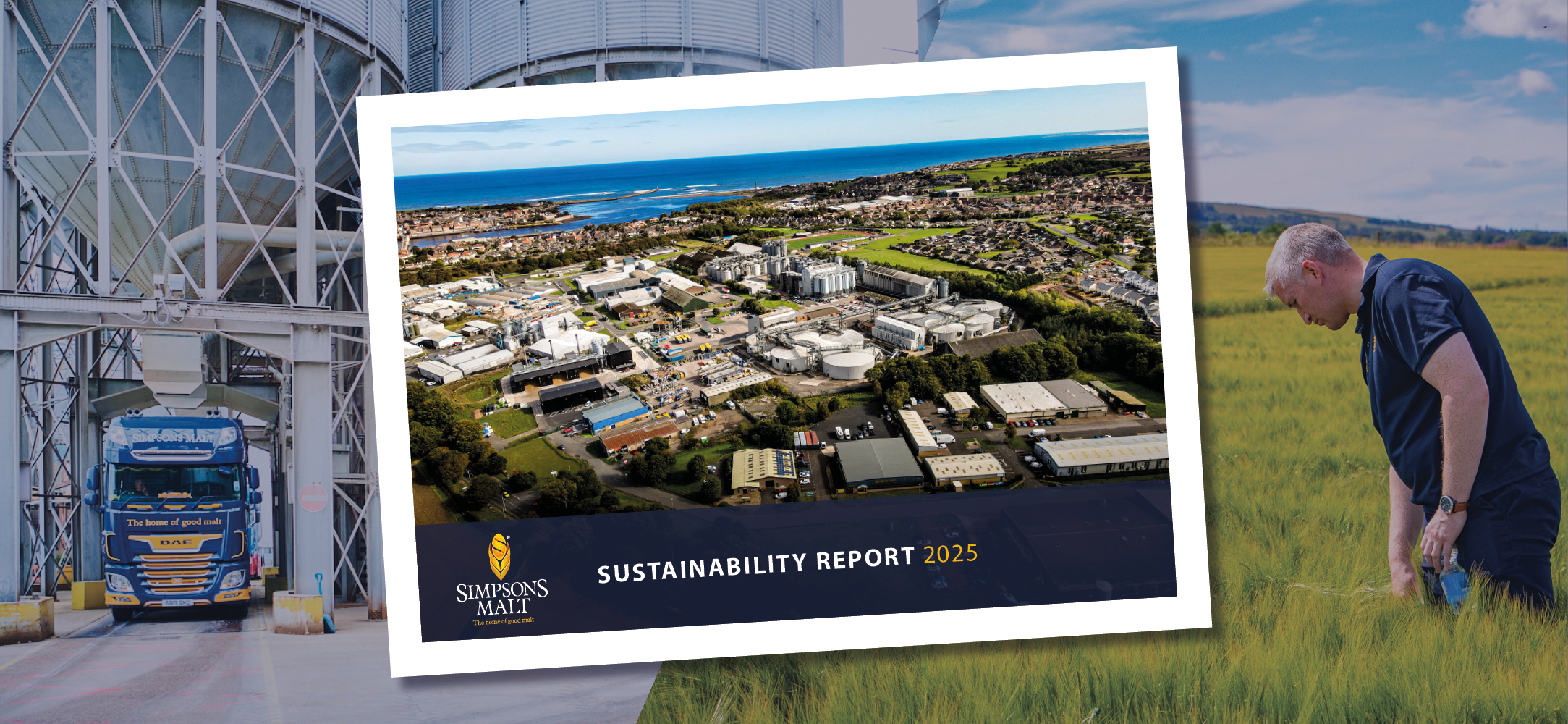Click the DAF badge on the truck grille
1568x724 pixels.
pos(175,542)
